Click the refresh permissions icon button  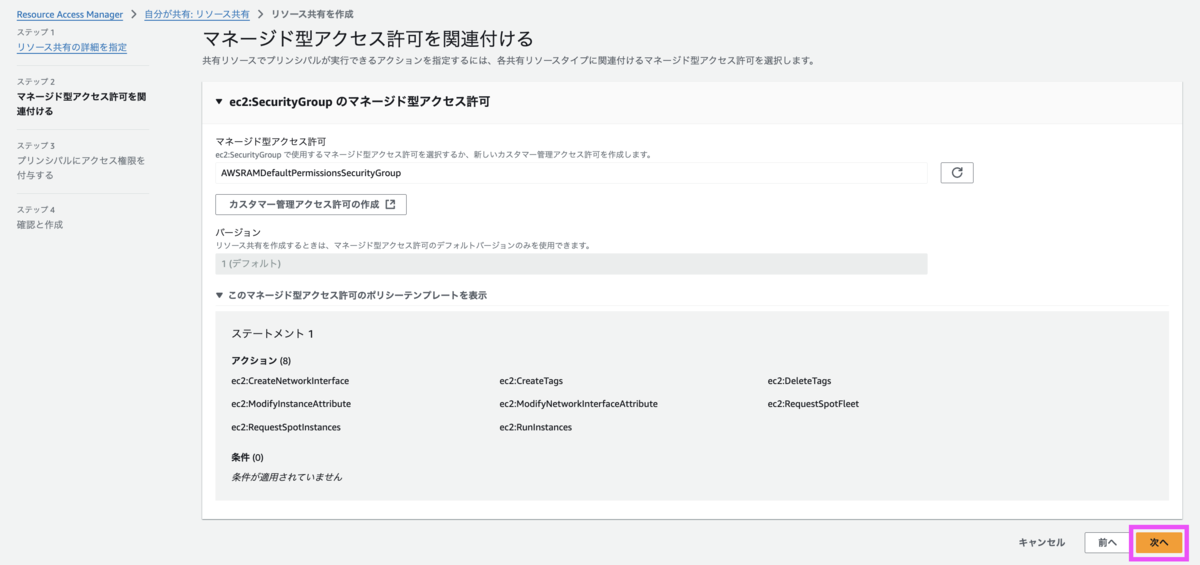[957, 173]
